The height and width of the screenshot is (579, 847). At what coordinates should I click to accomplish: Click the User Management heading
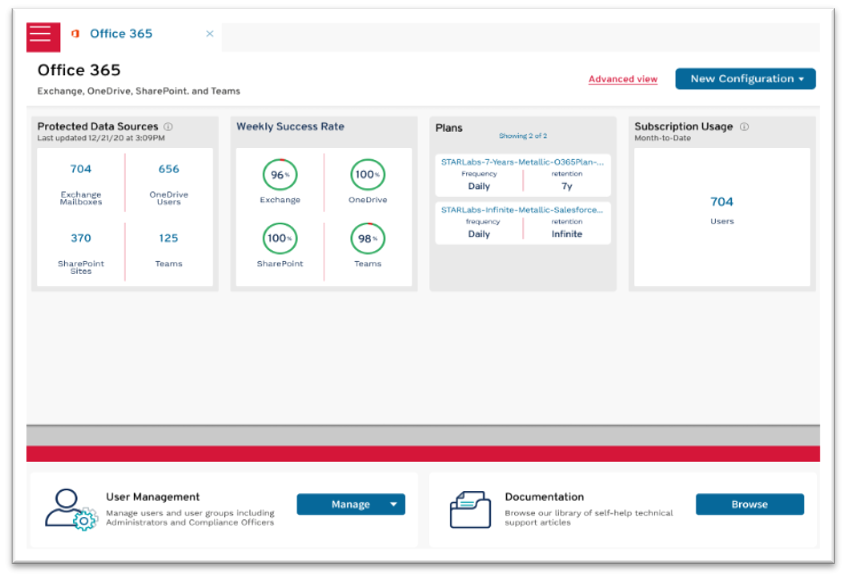(153, 497)
